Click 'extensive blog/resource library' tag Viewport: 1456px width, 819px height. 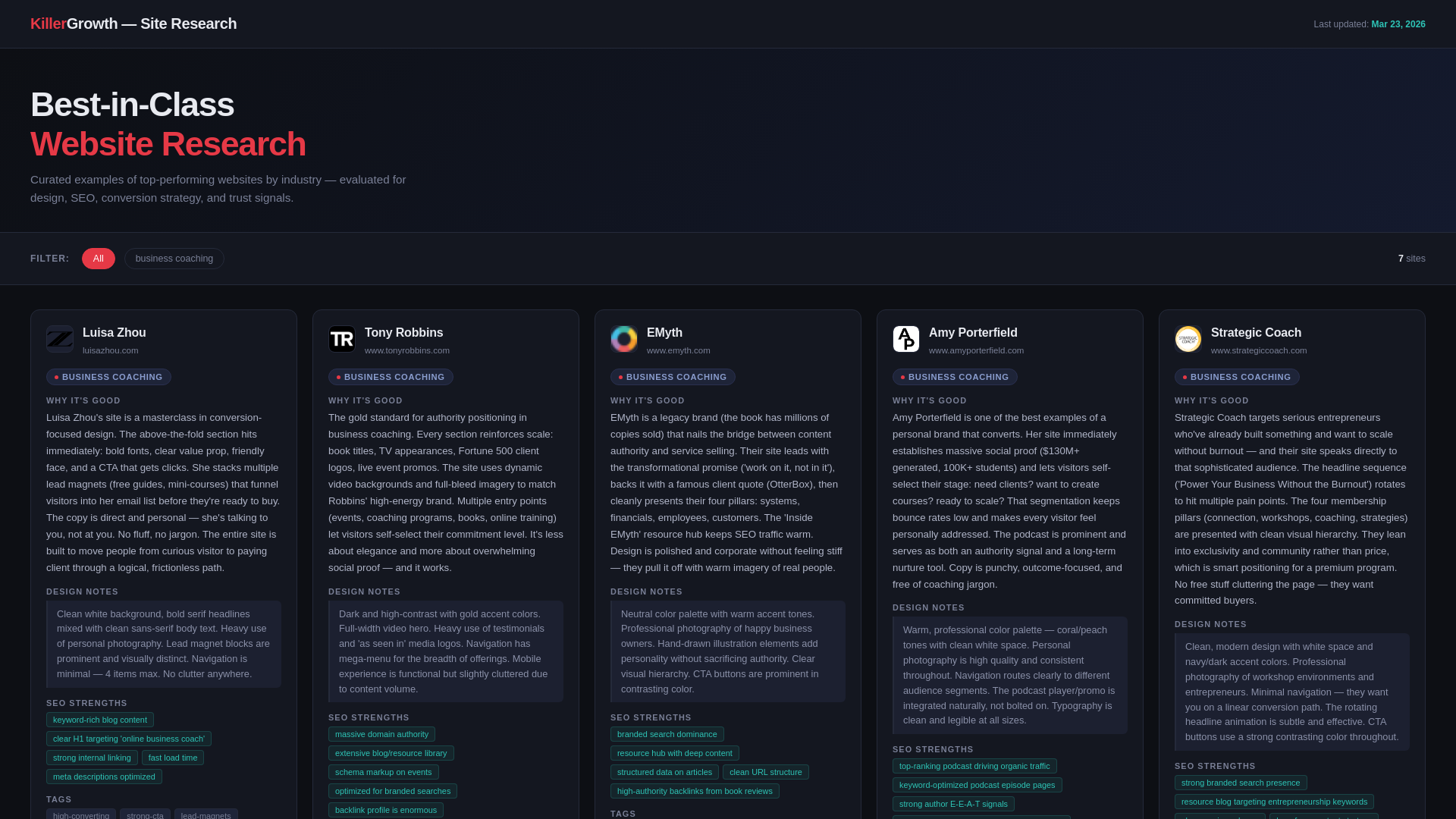tap(391, 753)
